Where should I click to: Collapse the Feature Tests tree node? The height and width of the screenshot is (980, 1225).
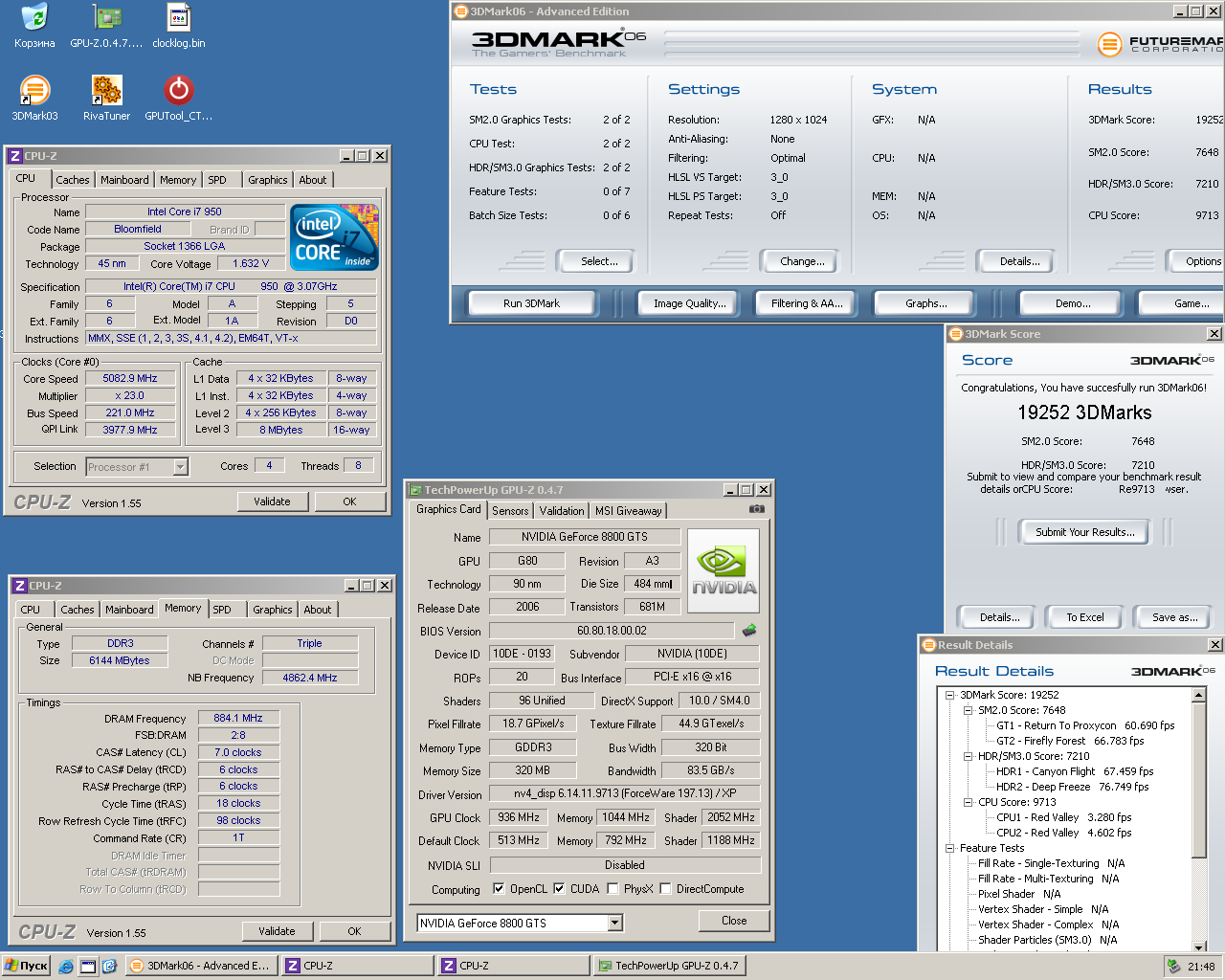click(x=949, y=848)
